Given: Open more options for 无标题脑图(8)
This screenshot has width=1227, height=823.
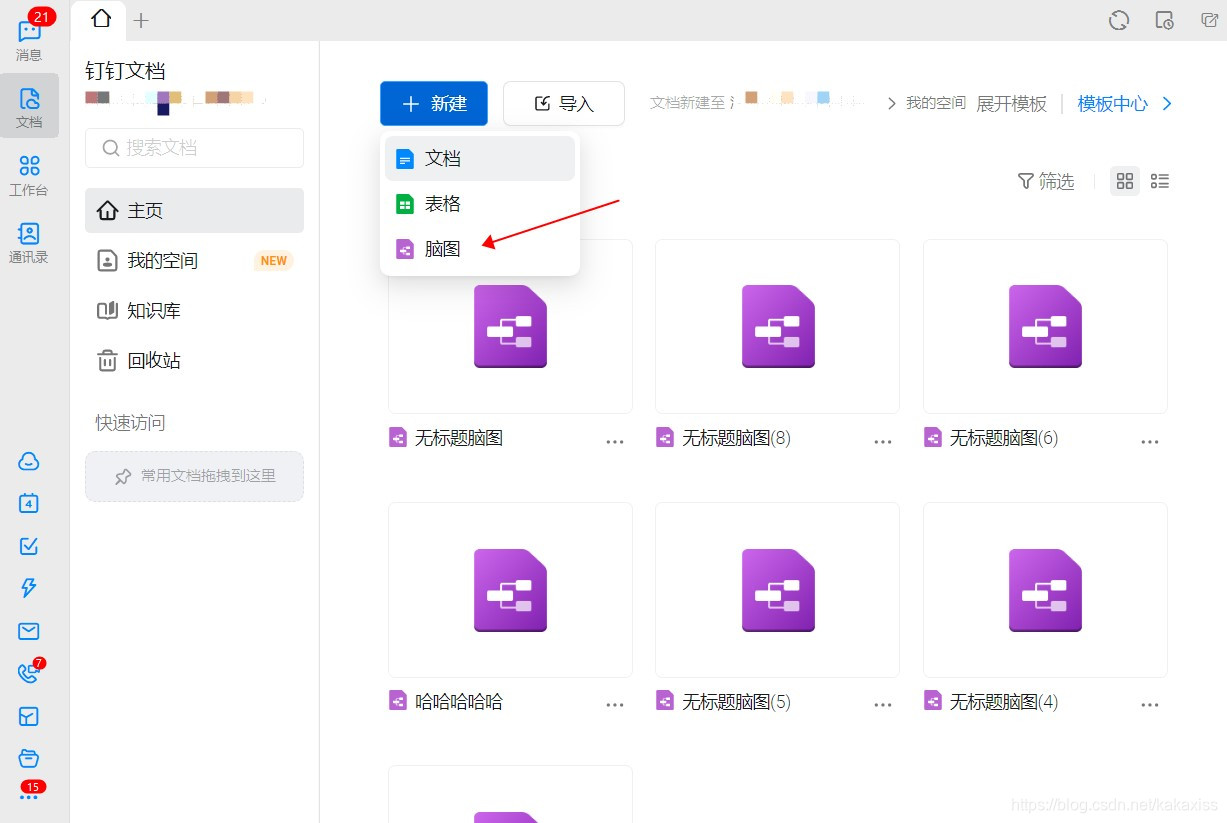Looking at the screenshot, I should (x=883, y=441).
